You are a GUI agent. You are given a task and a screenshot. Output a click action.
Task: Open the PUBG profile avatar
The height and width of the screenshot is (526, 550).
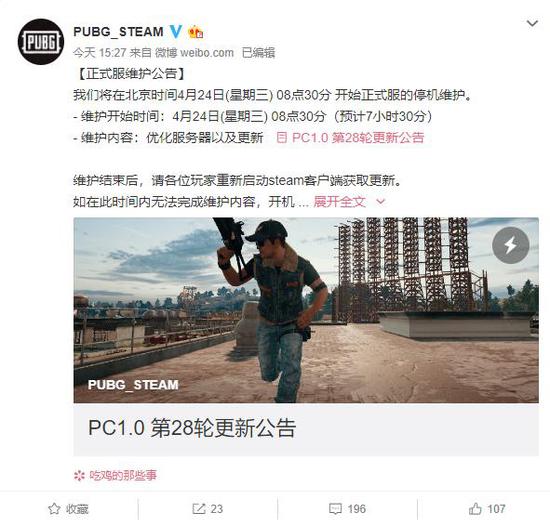[41, 42]
